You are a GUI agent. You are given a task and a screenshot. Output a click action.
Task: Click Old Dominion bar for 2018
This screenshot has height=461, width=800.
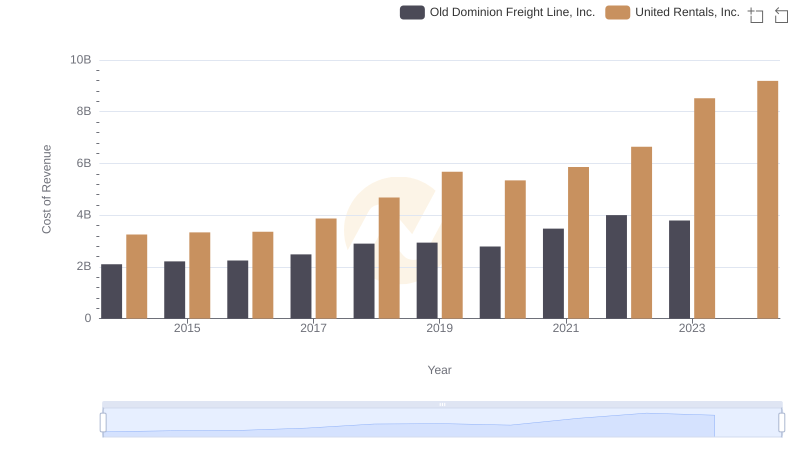364,281
